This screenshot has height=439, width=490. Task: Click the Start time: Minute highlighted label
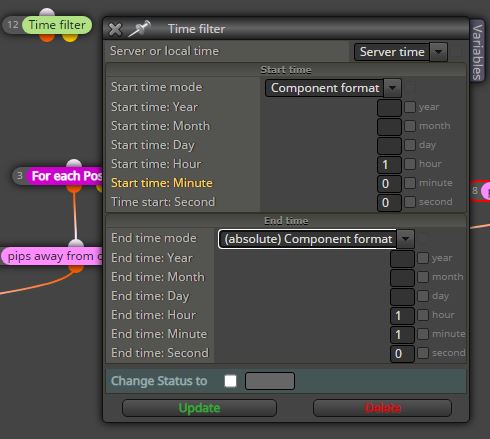tap(162, 183)
